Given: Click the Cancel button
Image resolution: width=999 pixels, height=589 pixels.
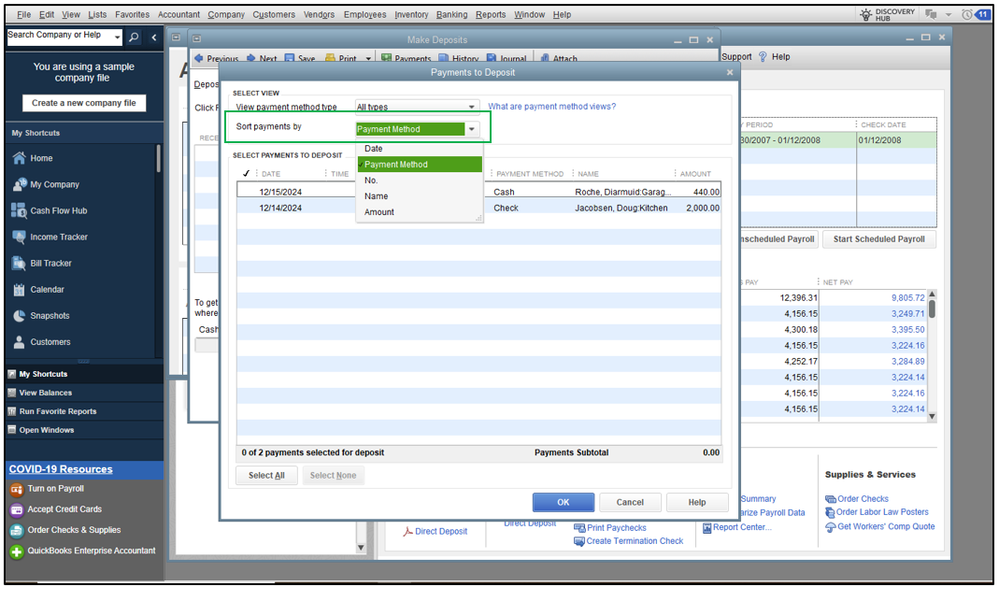Looking at the screenshot, I should [x=630, y=502].
